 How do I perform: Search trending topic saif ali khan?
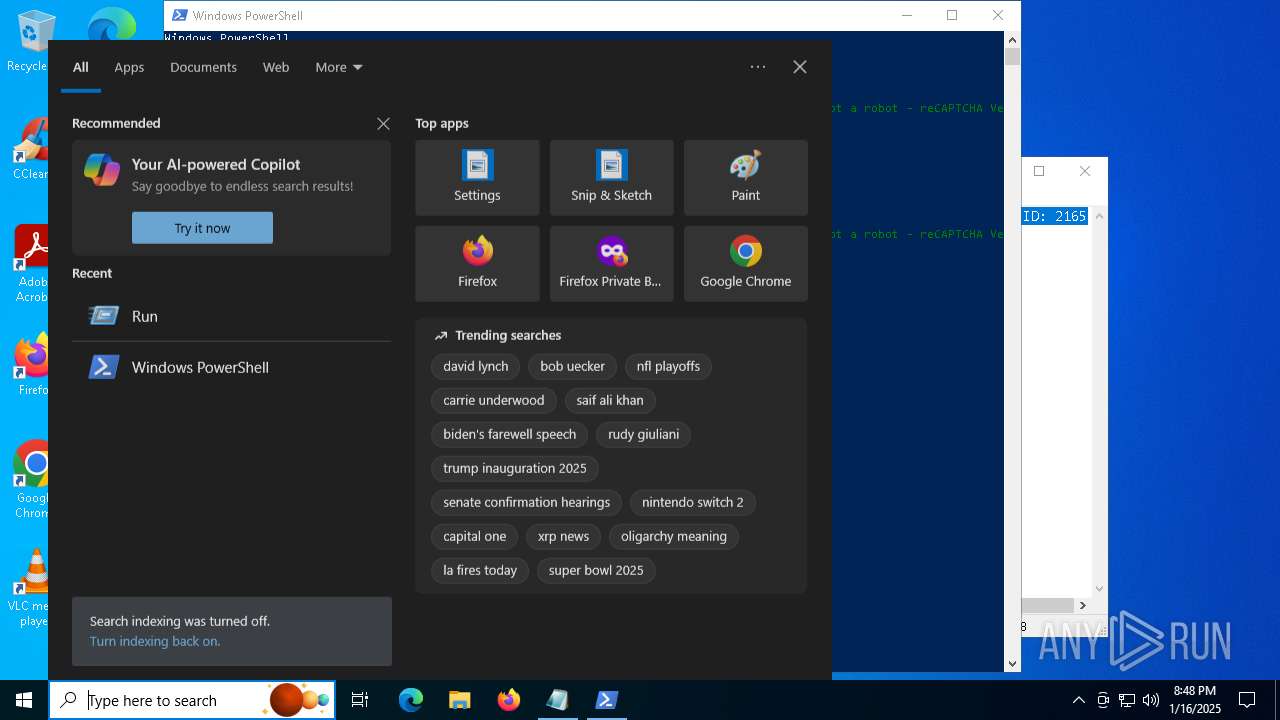point(610,401)
